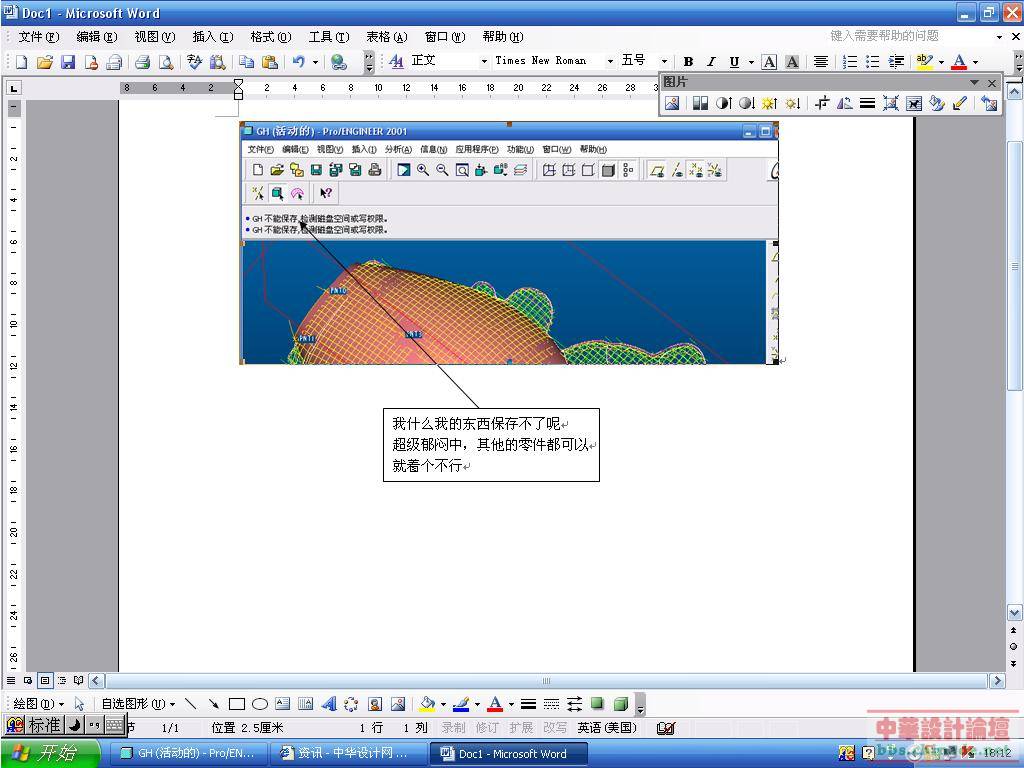
Task: Click the font color A swatch in formatting toolbar
Action: tap(959, 62)
